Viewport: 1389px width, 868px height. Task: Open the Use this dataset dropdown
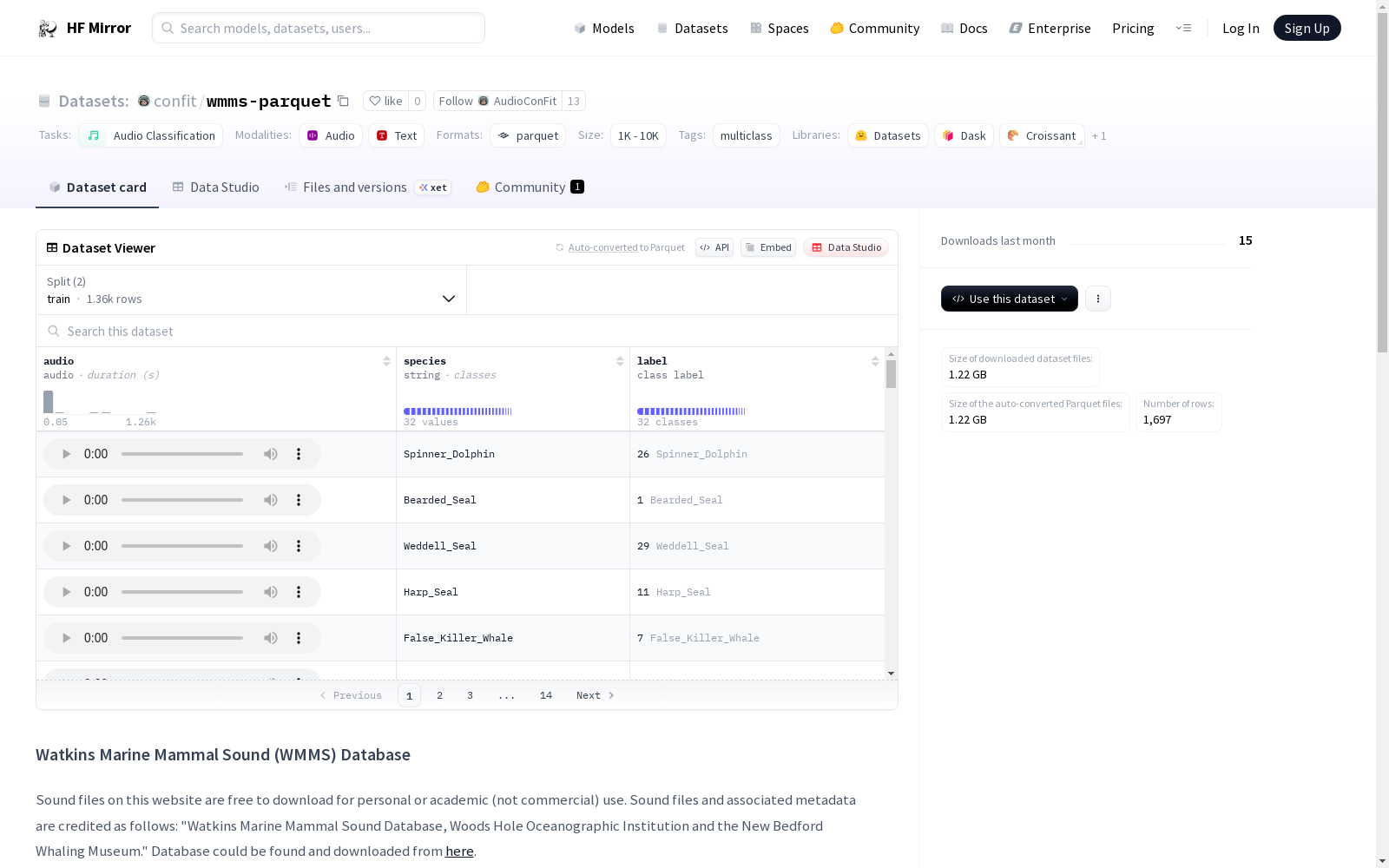coord(1010,299)
